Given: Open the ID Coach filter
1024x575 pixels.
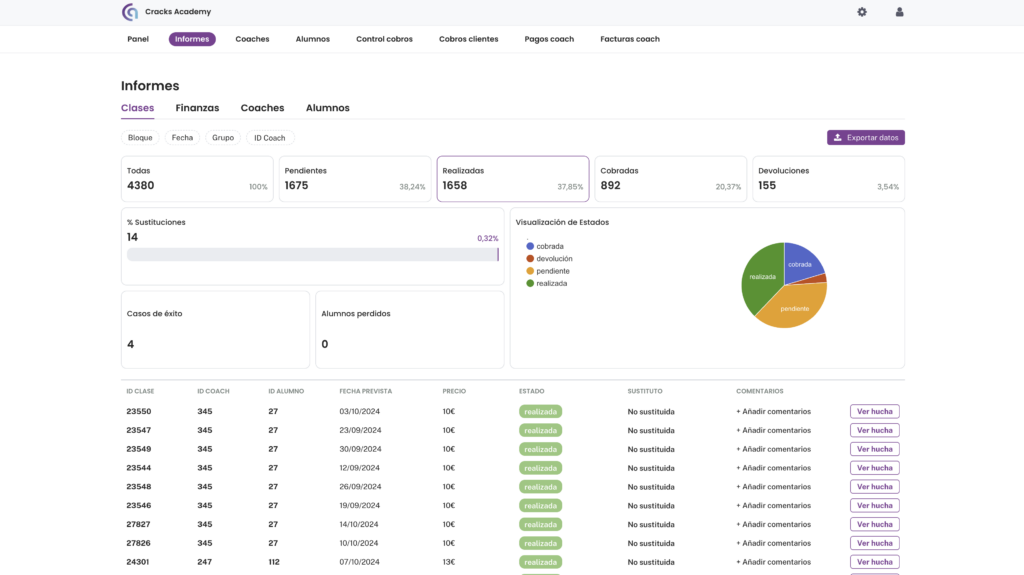Looking at the screenshot, I should 269,138.
